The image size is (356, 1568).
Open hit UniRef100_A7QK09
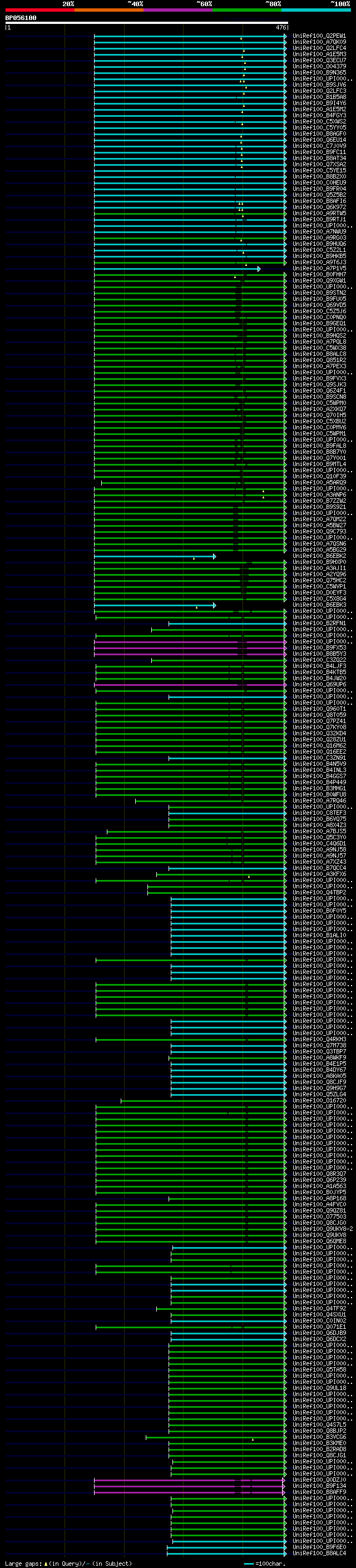(x=319, y=42)
